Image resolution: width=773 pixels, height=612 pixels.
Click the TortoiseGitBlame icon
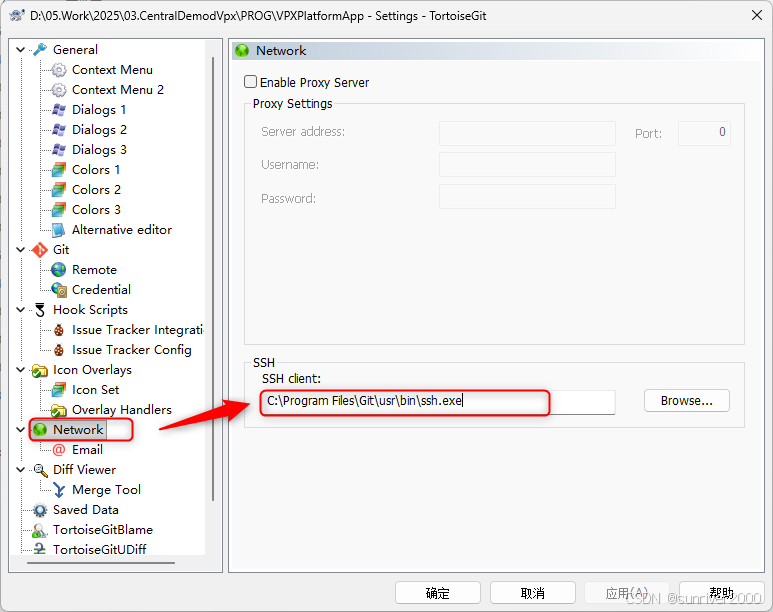[40, 530]
